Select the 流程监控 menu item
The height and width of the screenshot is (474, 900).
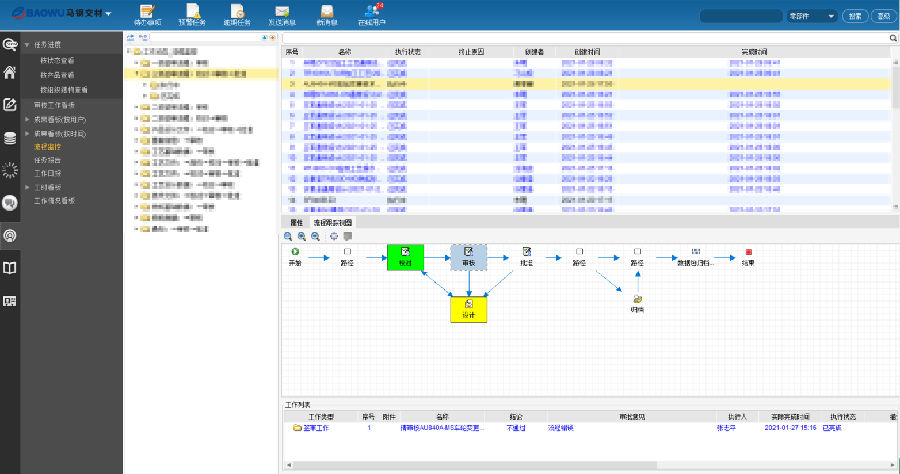click(48, 146)
